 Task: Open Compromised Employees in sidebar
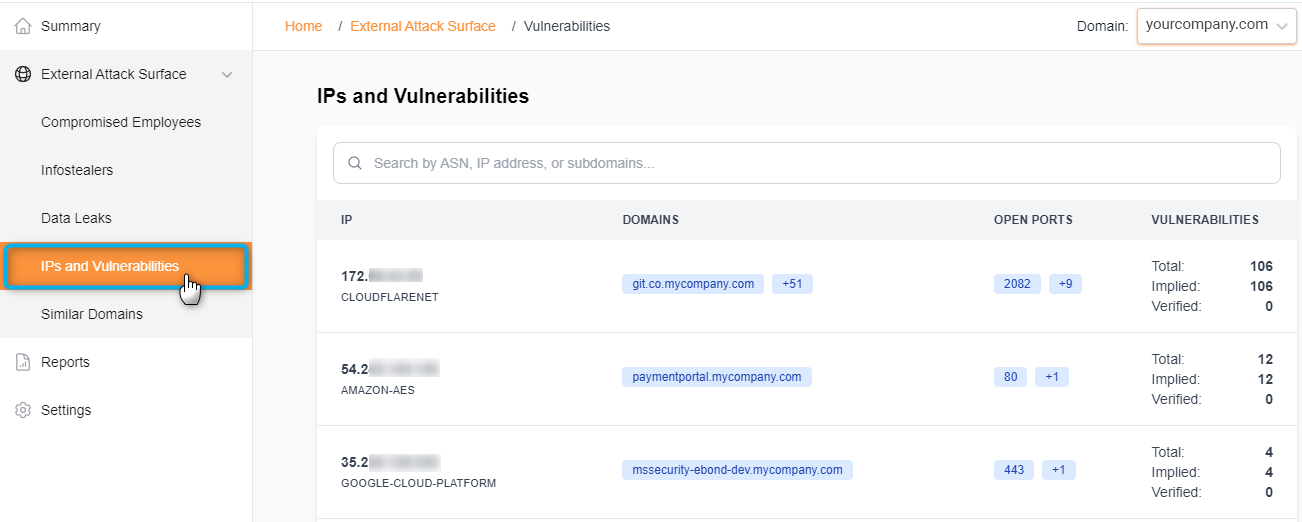pyautogui.click(x=121, y=122)
